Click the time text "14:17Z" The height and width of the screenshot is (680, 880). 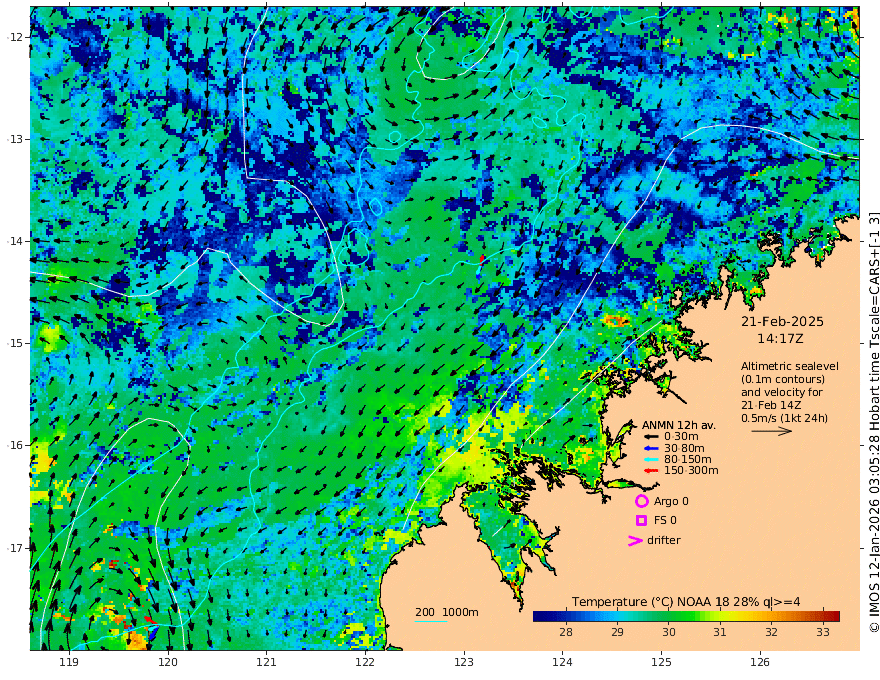pos(780,339)
